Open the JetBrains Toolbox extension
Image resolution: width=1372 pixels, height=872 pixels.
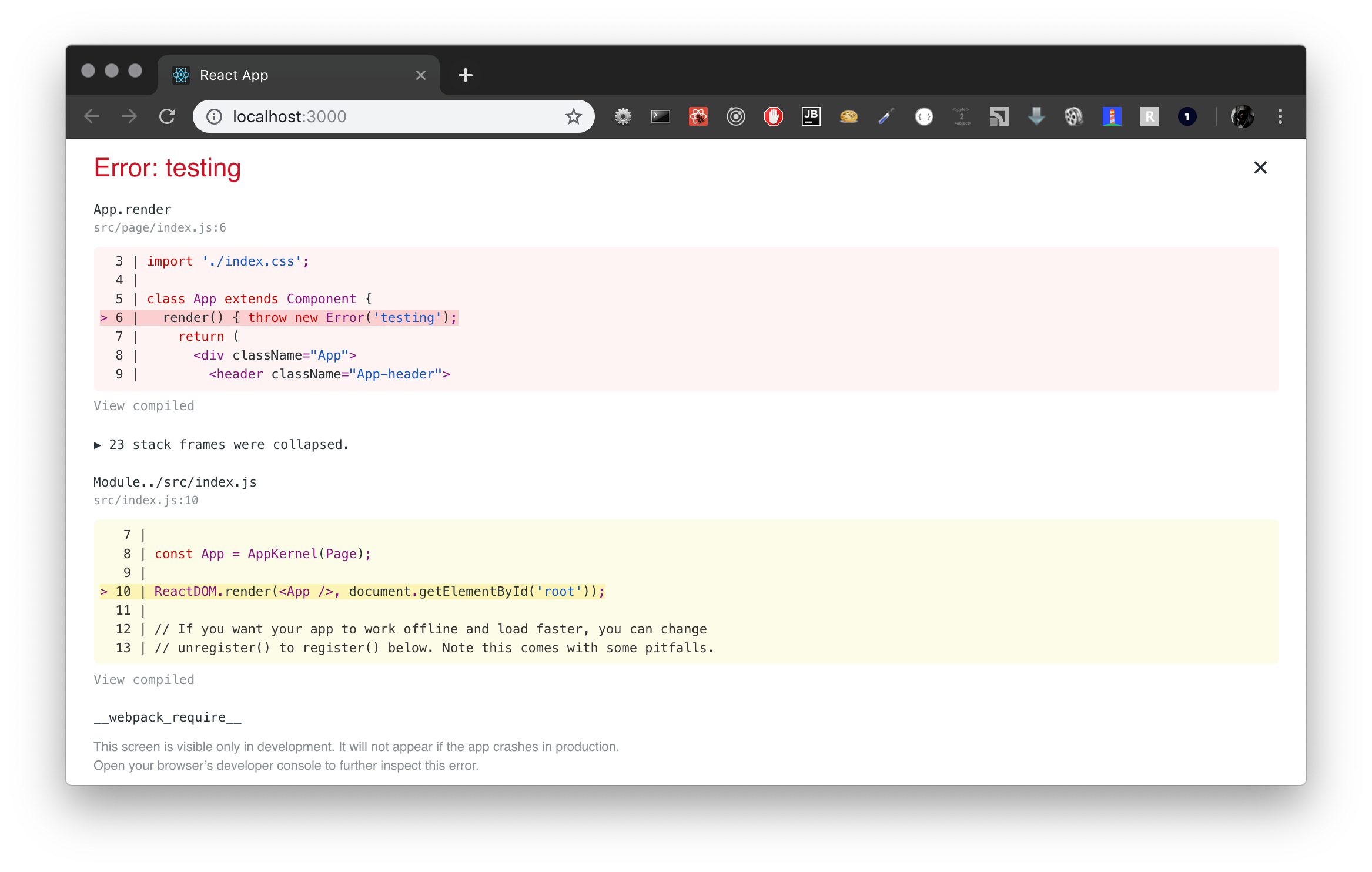click(x=811, y=116)
